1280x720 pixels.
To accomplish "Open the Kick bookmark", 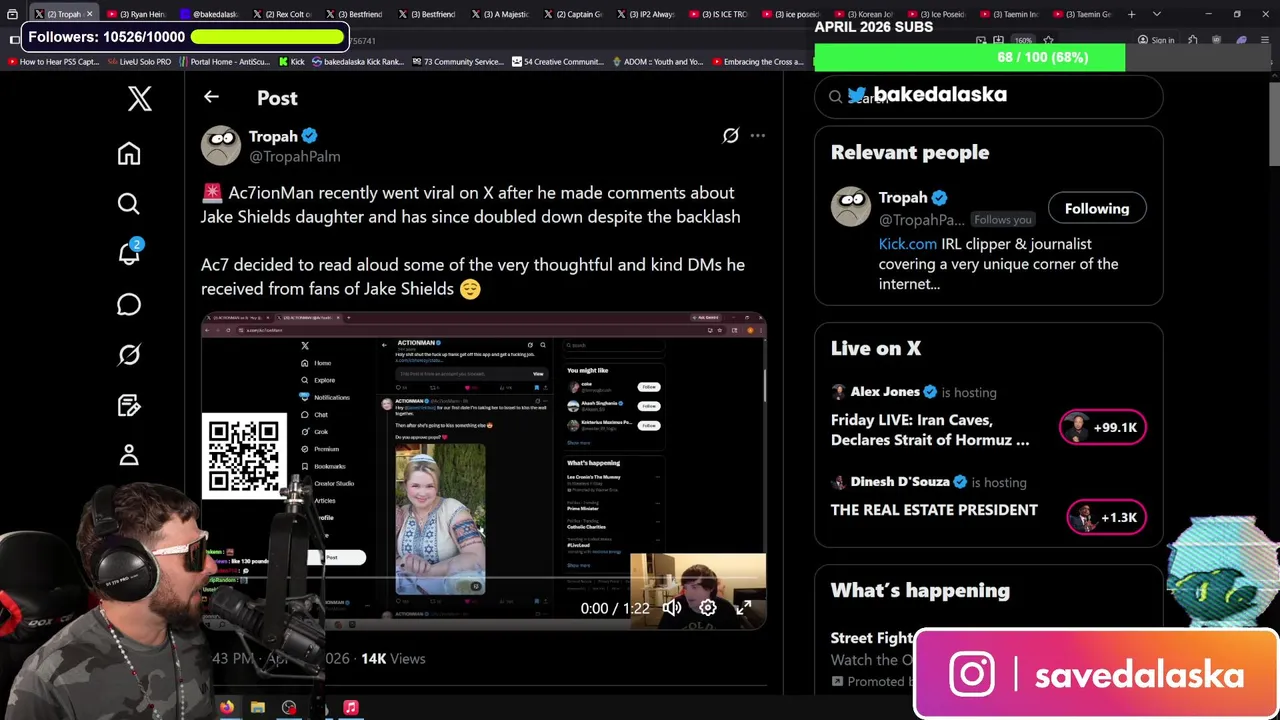I will (291, 62).
